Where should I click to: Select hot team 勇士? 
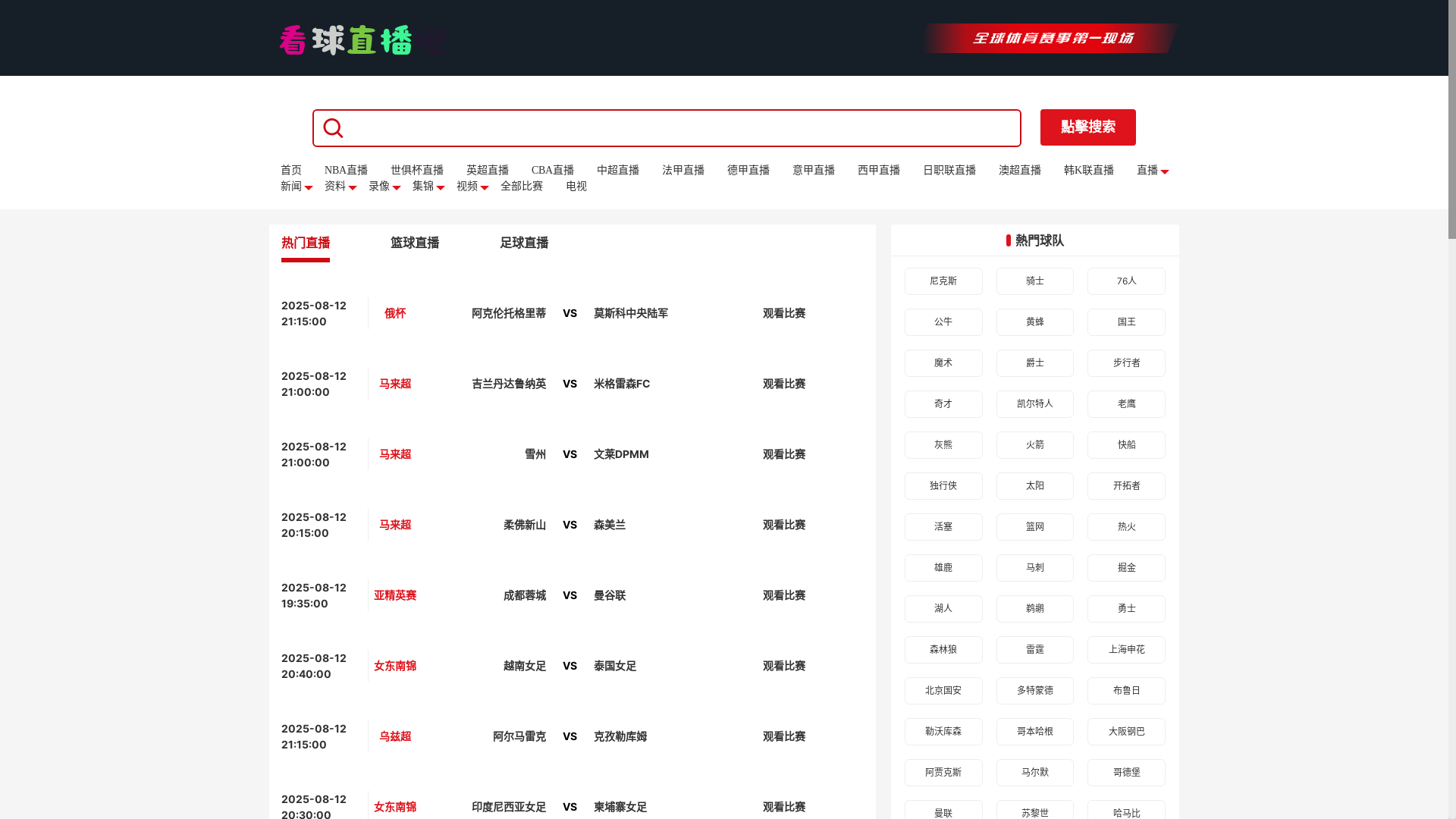(1126, 609)
